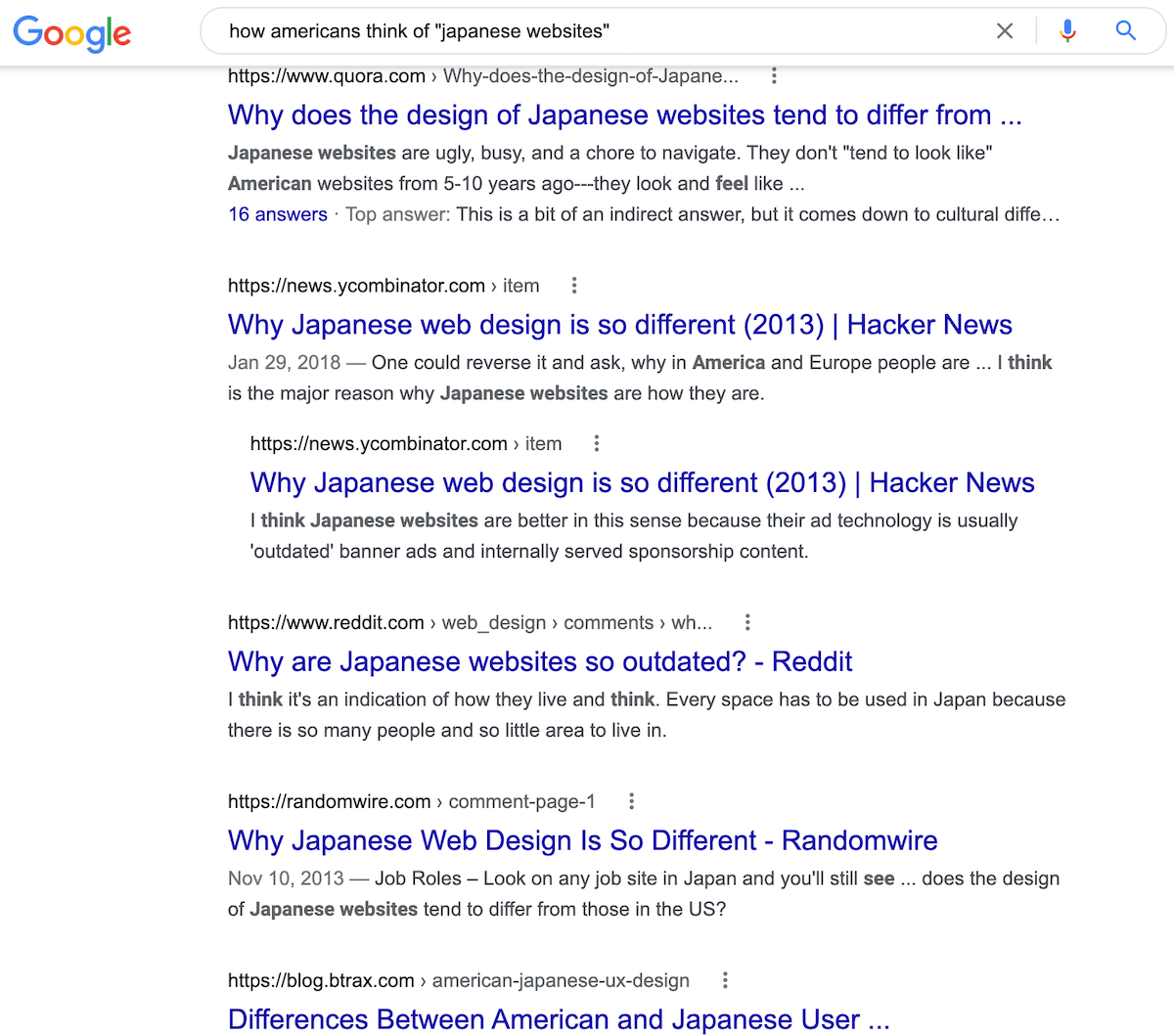Open three-dot menu for btrax blog result
The height and width of the screenshot is (1036, 1174).
click(x=725, y=980)
